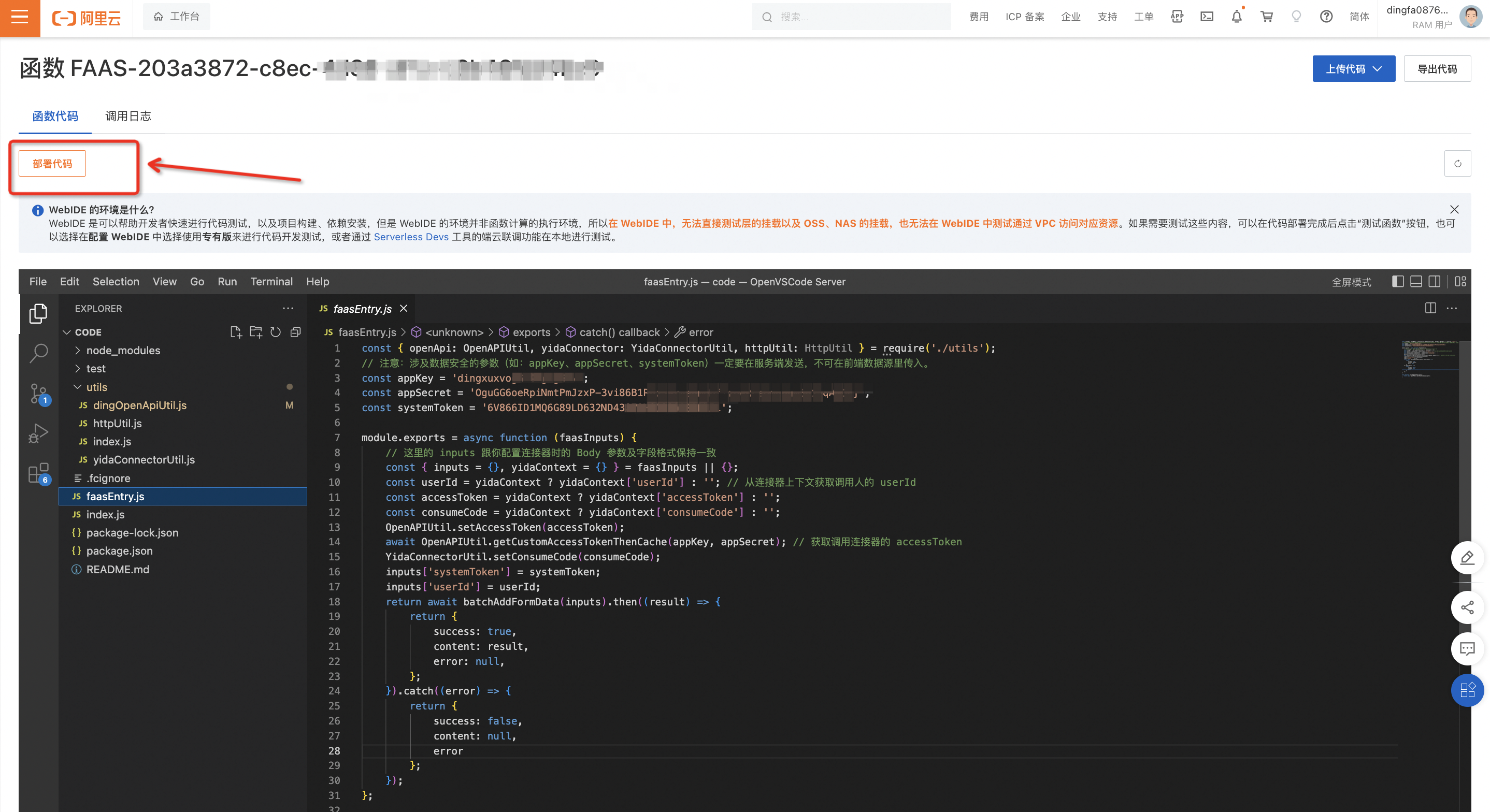
Task: Click New File icon in CODE section
Action: pyautogui.click(x=235, y=332)
